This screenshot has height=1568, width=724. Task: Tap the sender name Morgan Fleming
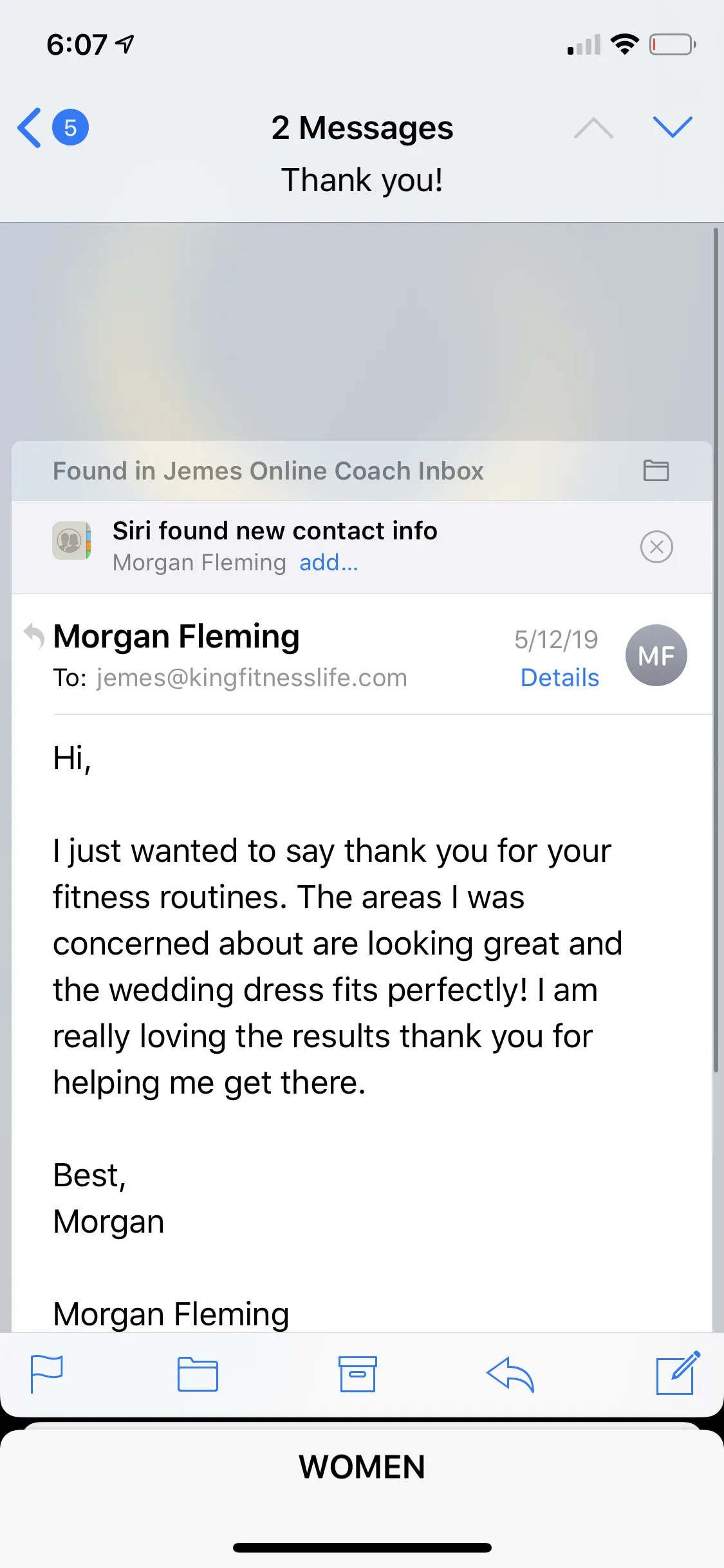176,637
